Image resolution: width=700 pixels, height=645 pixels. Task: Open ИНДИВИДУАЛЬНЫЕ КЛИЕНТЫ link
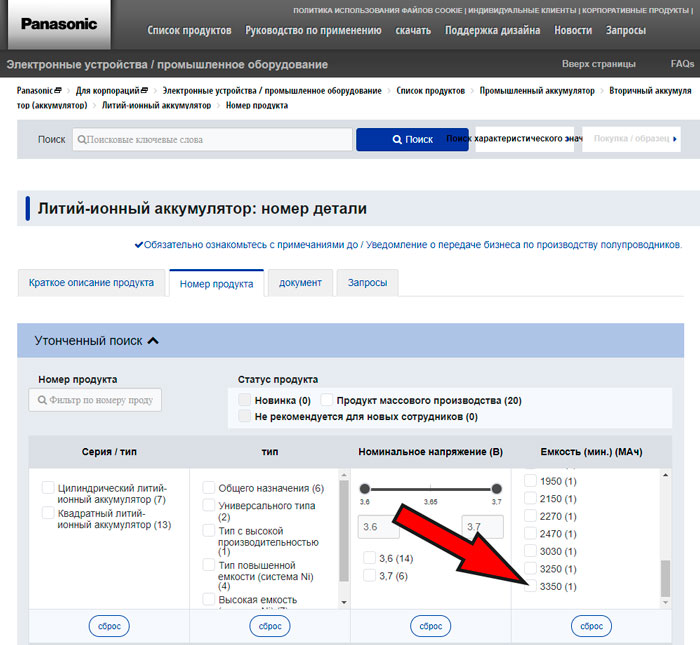click(x=522, y=10)
